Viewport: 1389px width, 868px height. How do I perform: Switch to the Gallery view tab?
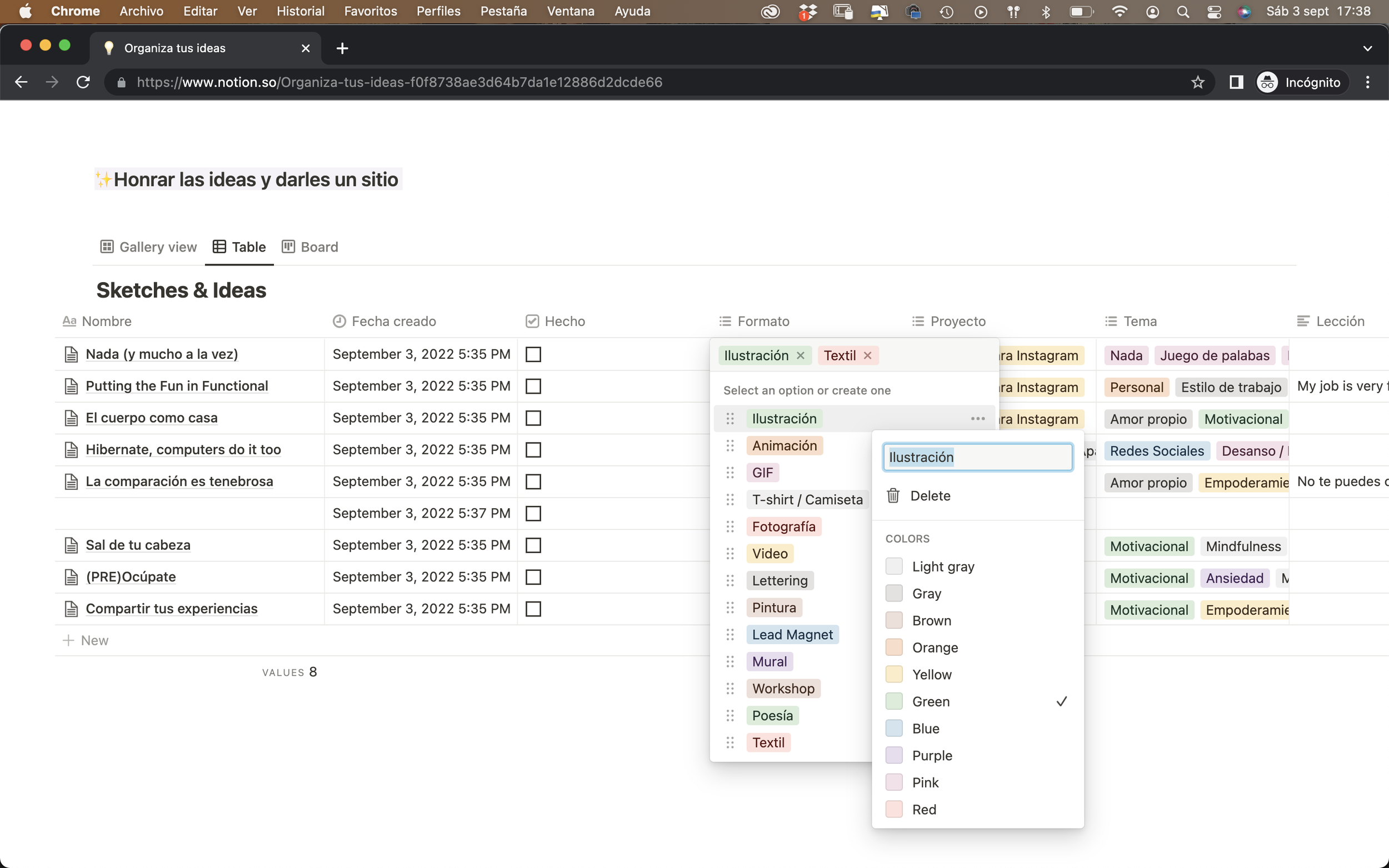(x=149, y=247)
